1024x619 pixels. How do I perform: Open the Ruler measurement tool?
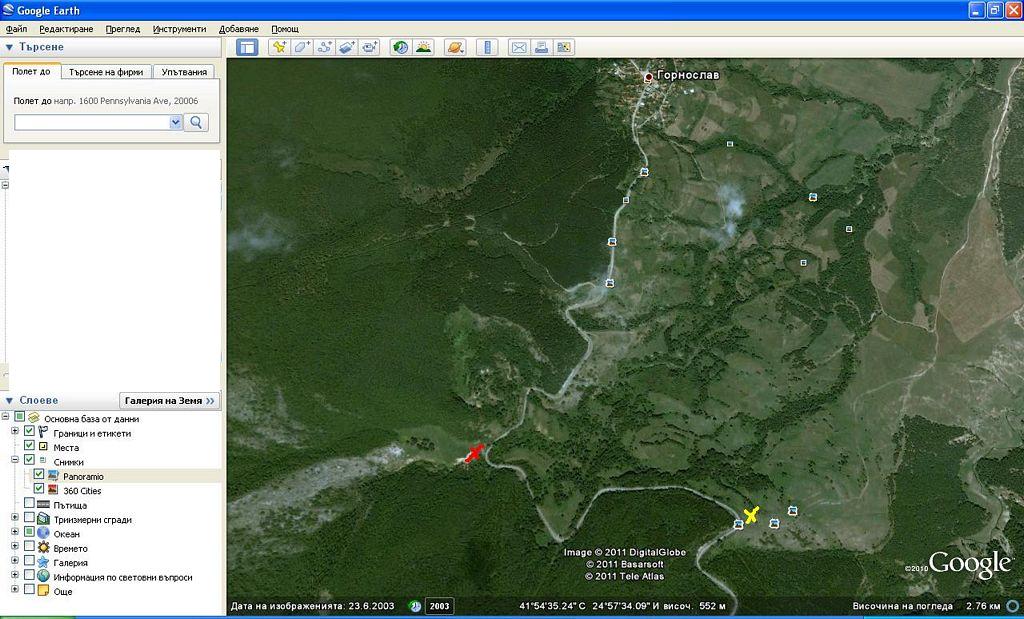[x=487, y=47]
